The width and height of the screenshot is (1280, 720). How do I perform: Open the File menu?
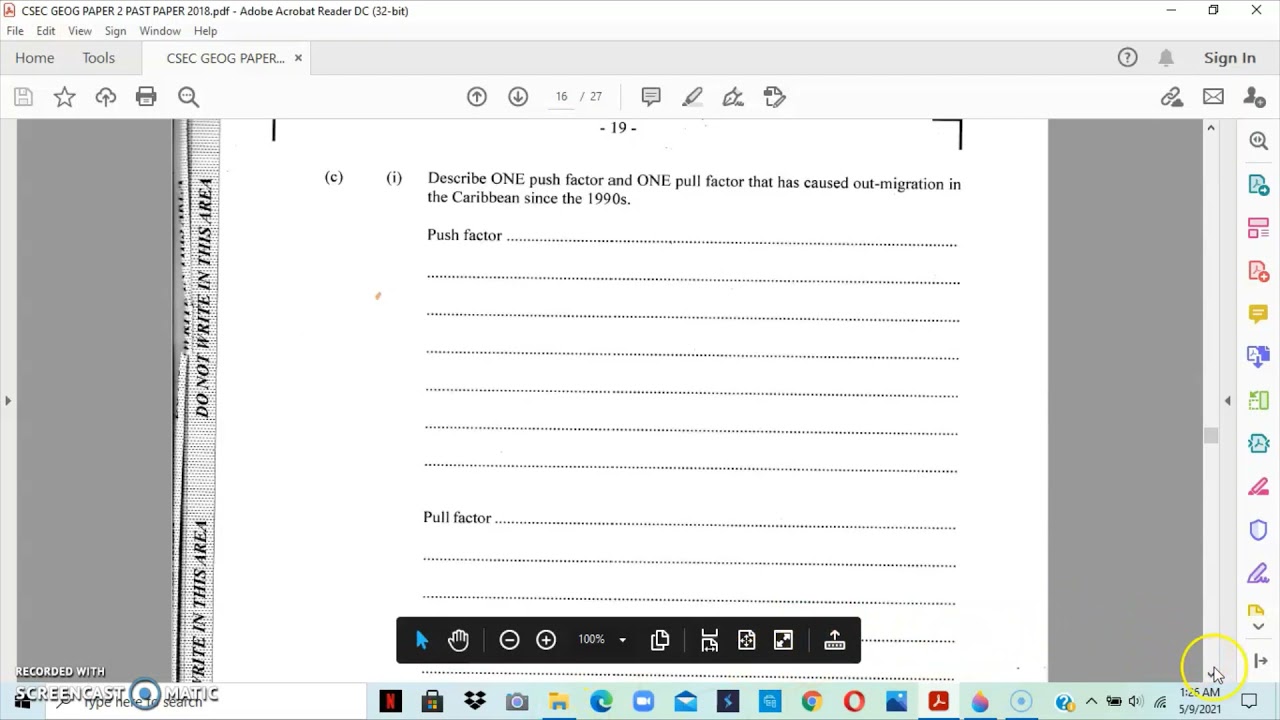(x=15, y=31)
